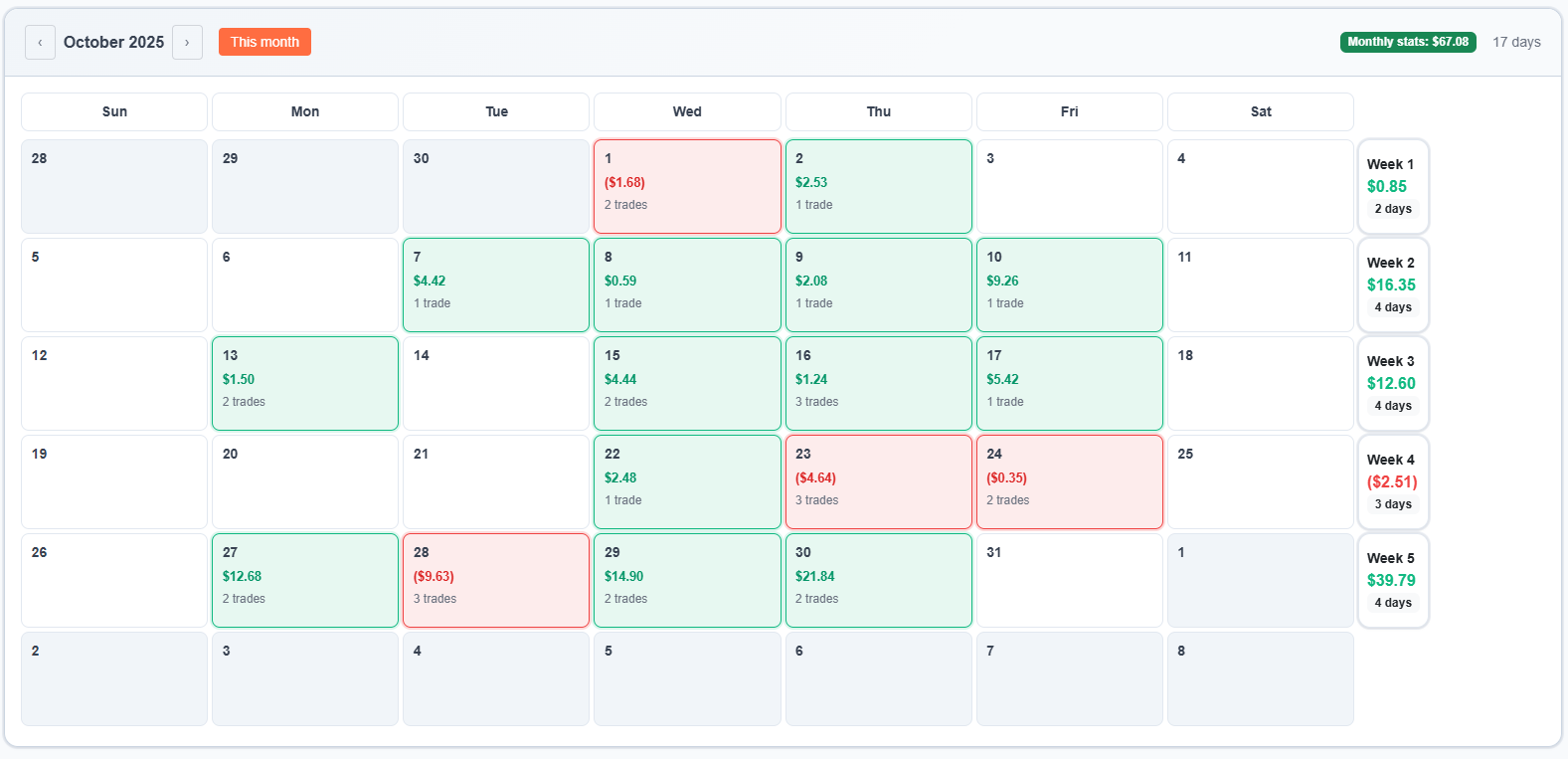1568x759 pixels.
Task: Click October 24 with ($0.35) loss
Action: click(x=1069, y=481)
